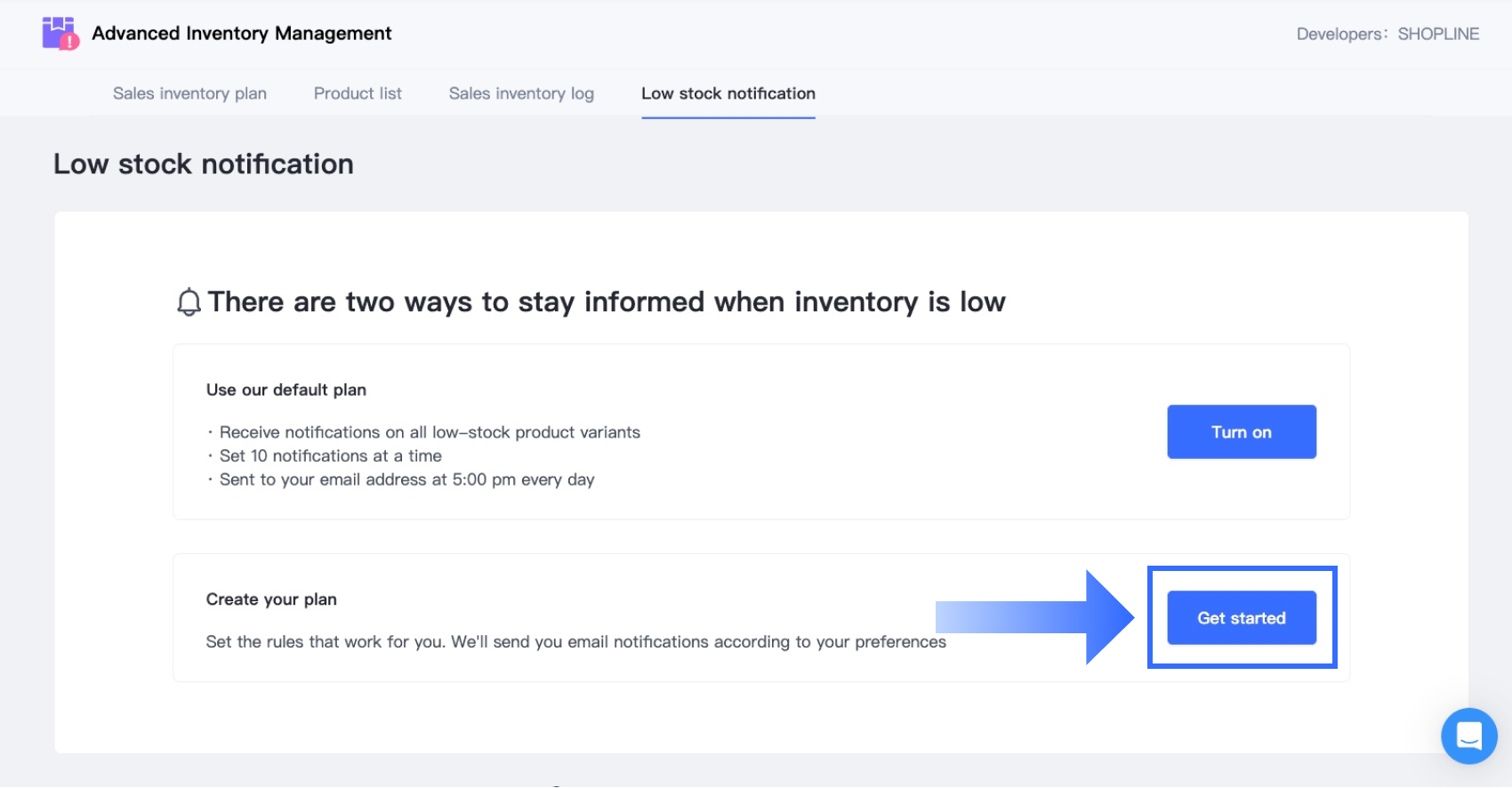Click the Advanced Inventory Management title
The image size is (1512, 788).
point(242,34)
